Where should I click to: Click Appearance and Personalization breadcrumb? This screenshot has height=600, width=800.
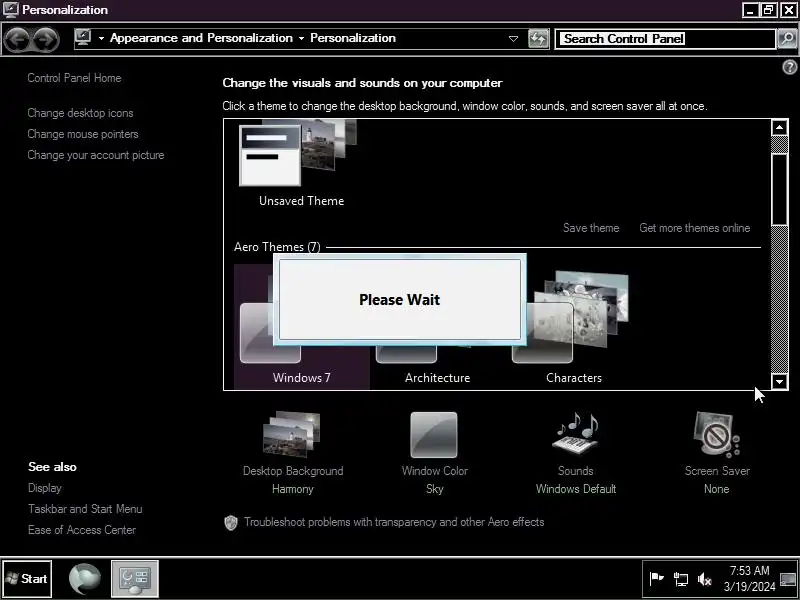pyautogui.click(x=201, y=38)
